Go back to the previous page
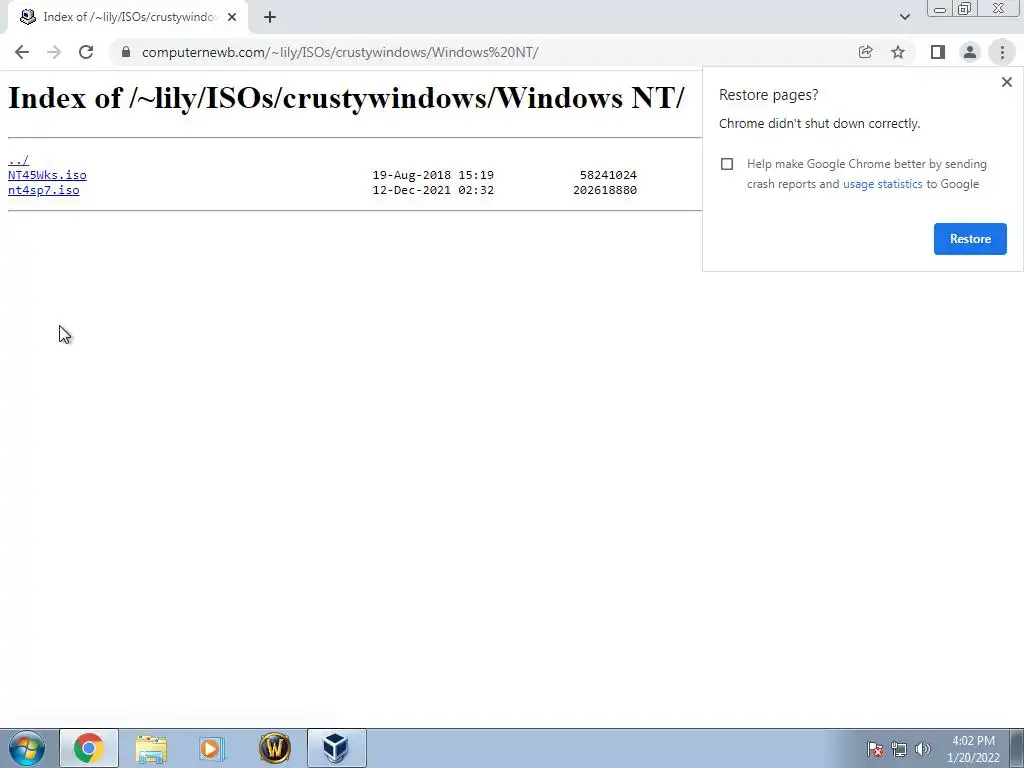Screen dimensions: 1024x768 (x=22, y=52)
